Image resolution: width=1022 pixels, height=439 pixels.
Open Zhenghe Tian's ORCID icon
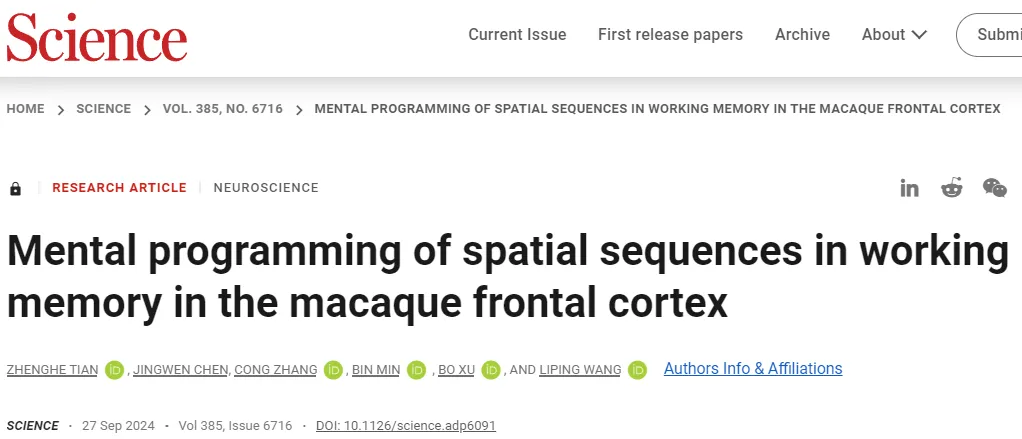(x=114, y=370)
